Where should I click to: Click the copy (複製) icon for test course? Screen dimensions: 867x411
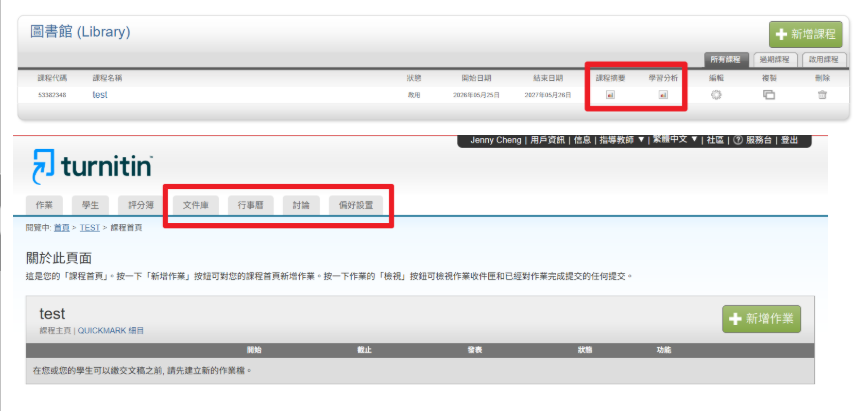coord(769,95)
